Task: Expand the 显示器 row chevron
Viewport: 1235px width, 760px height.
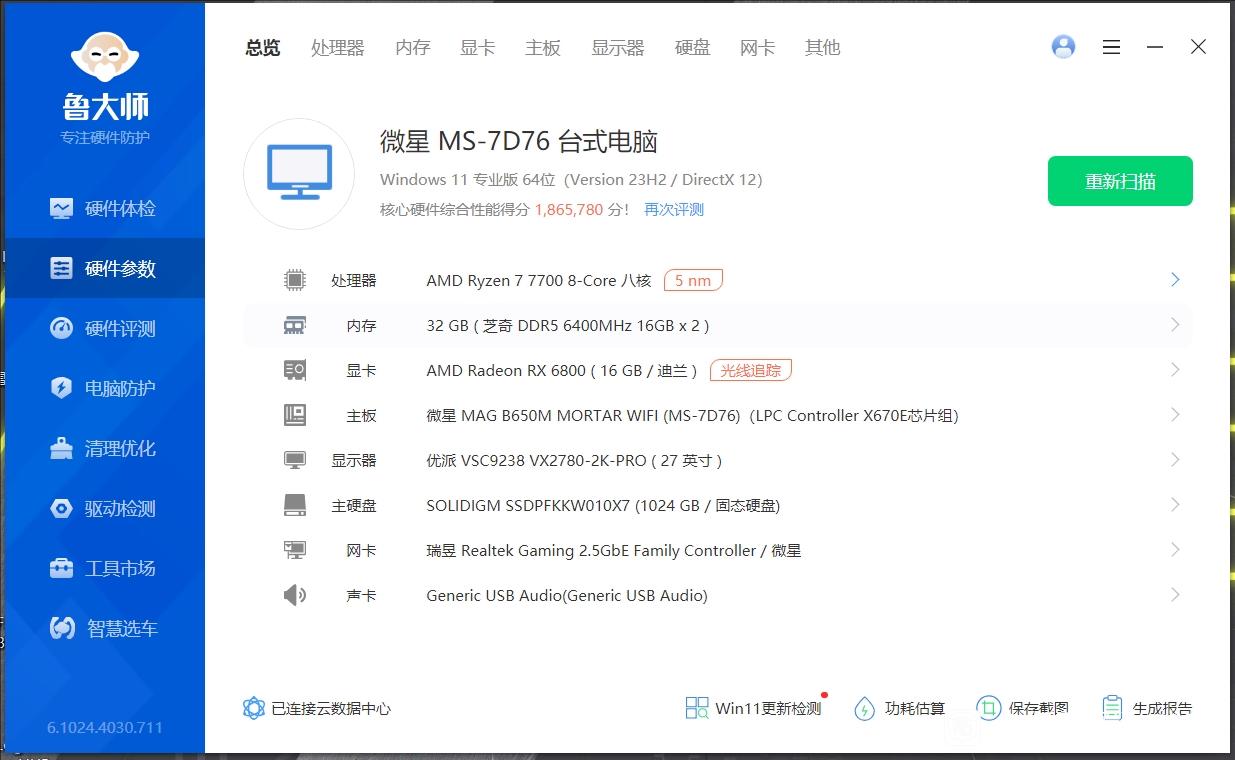Action: coord(1175,460)
